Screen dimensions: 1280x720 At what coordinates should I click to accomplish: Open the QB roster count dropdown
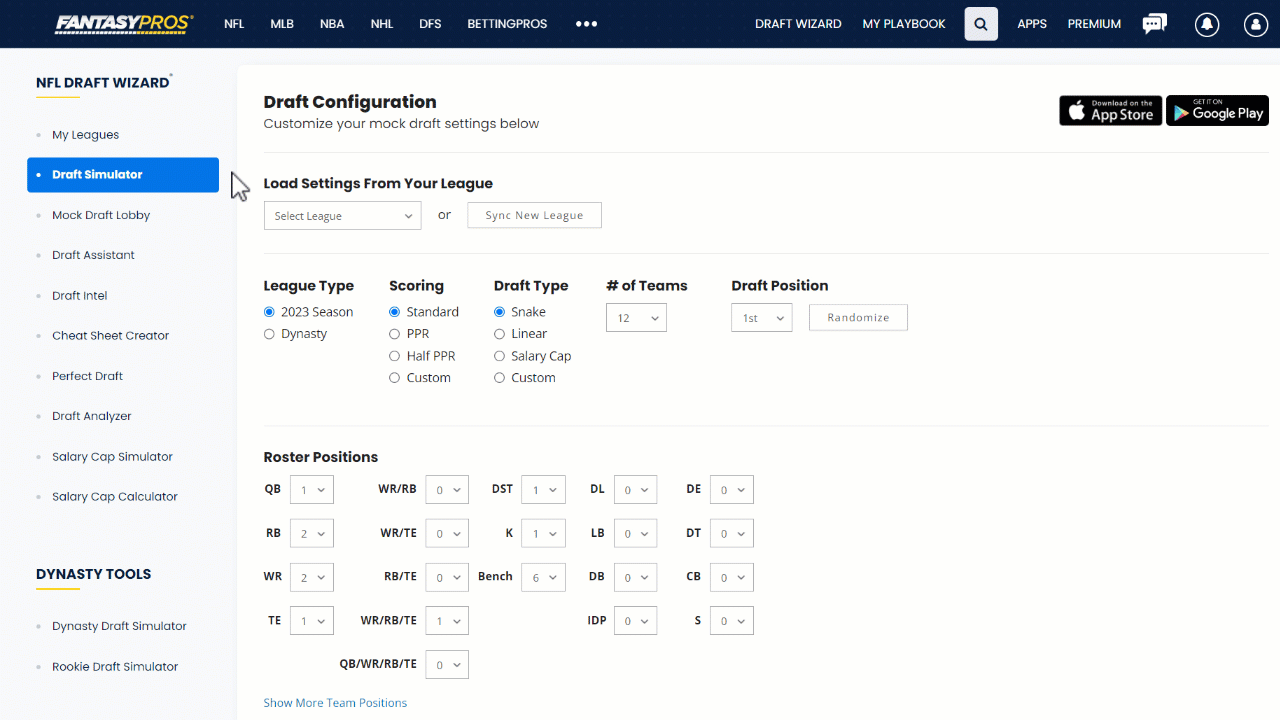(x=312, y=490)
